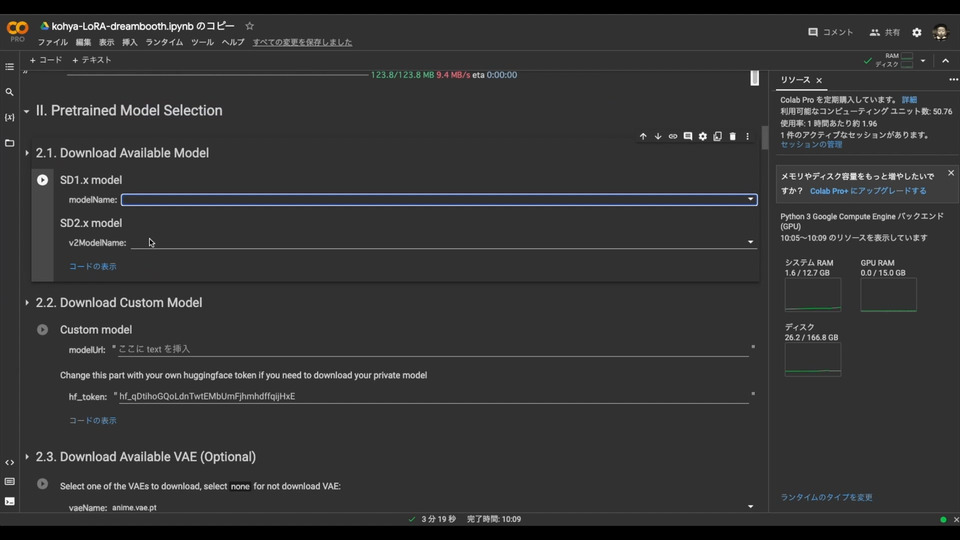Open the コメント button
Screen dimensions: 960x540
click(831, 32)
